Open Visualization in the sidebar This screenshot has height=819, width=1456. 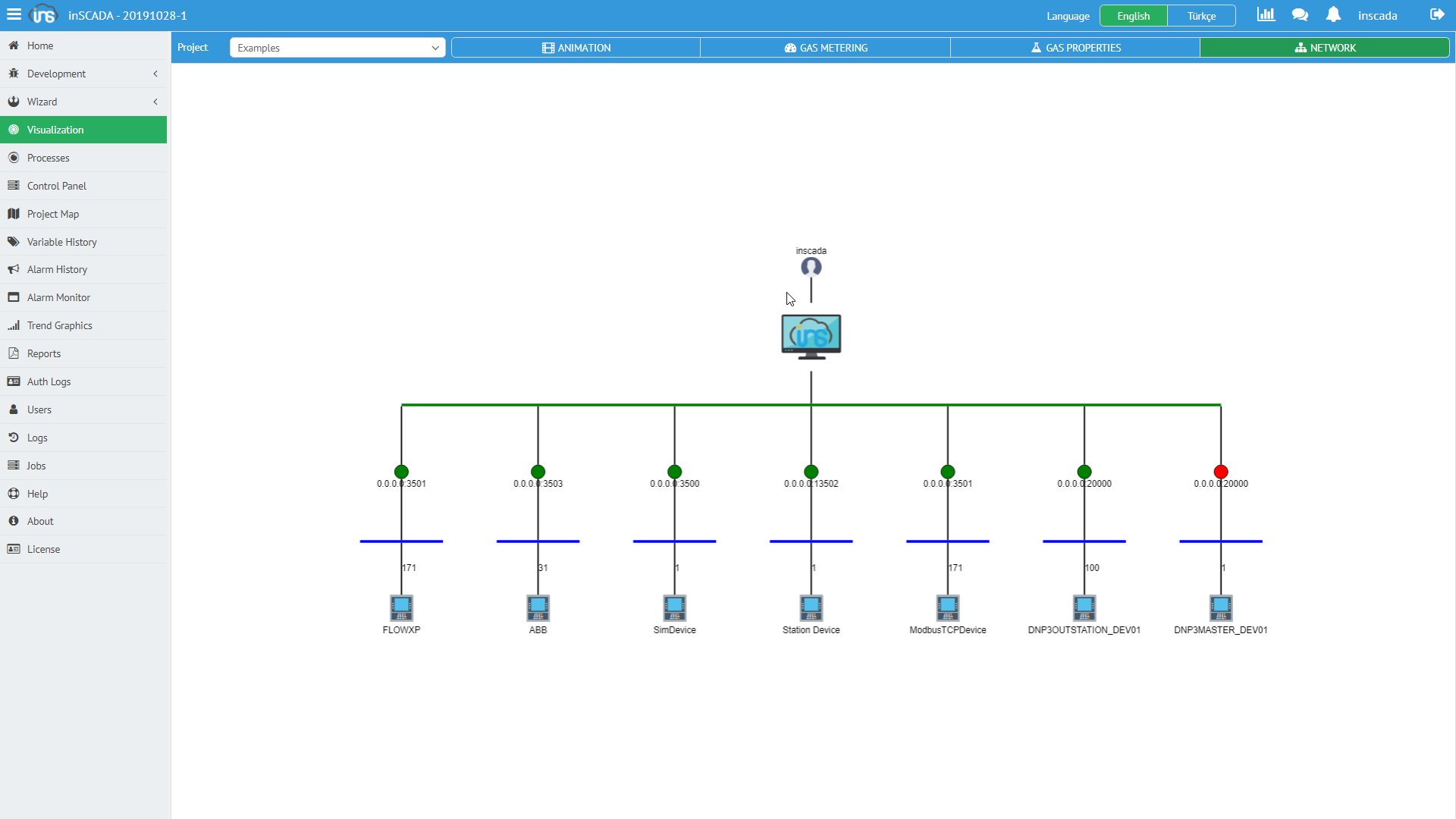click(83, 130)
